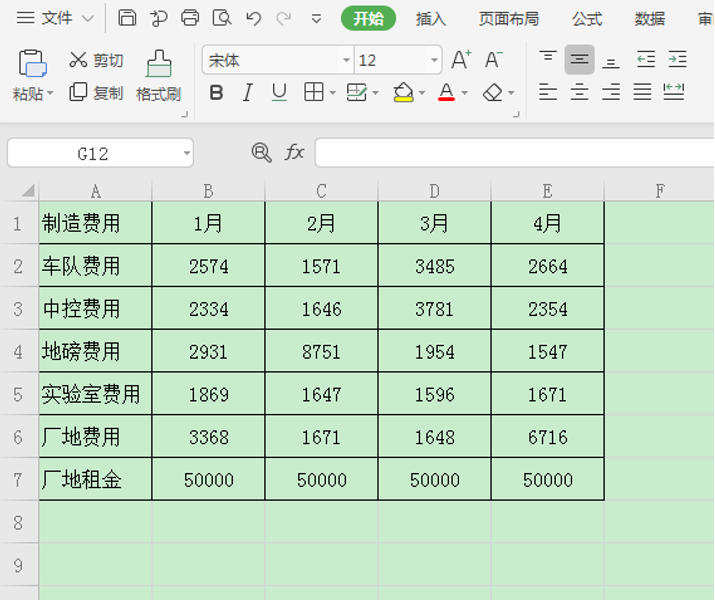This screenshot has height=600, width=715.
Task: Click the fx insert function icon
Action: (294, 152)
